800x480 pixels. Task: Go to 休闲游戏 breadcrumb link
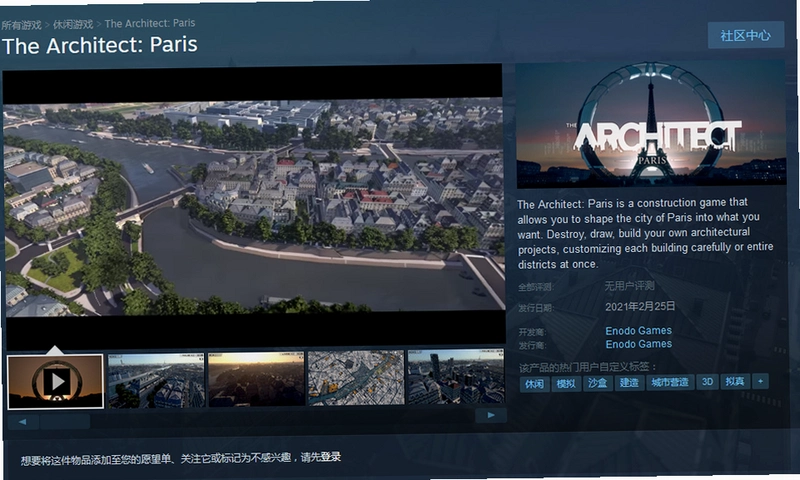point(73,24)
